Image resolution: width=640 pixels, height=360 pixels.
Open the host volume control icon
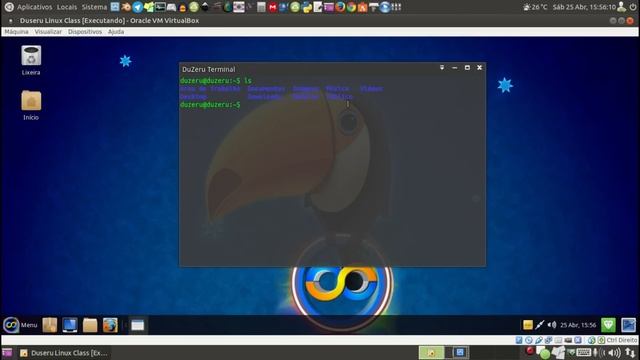(x=615, y=352)
